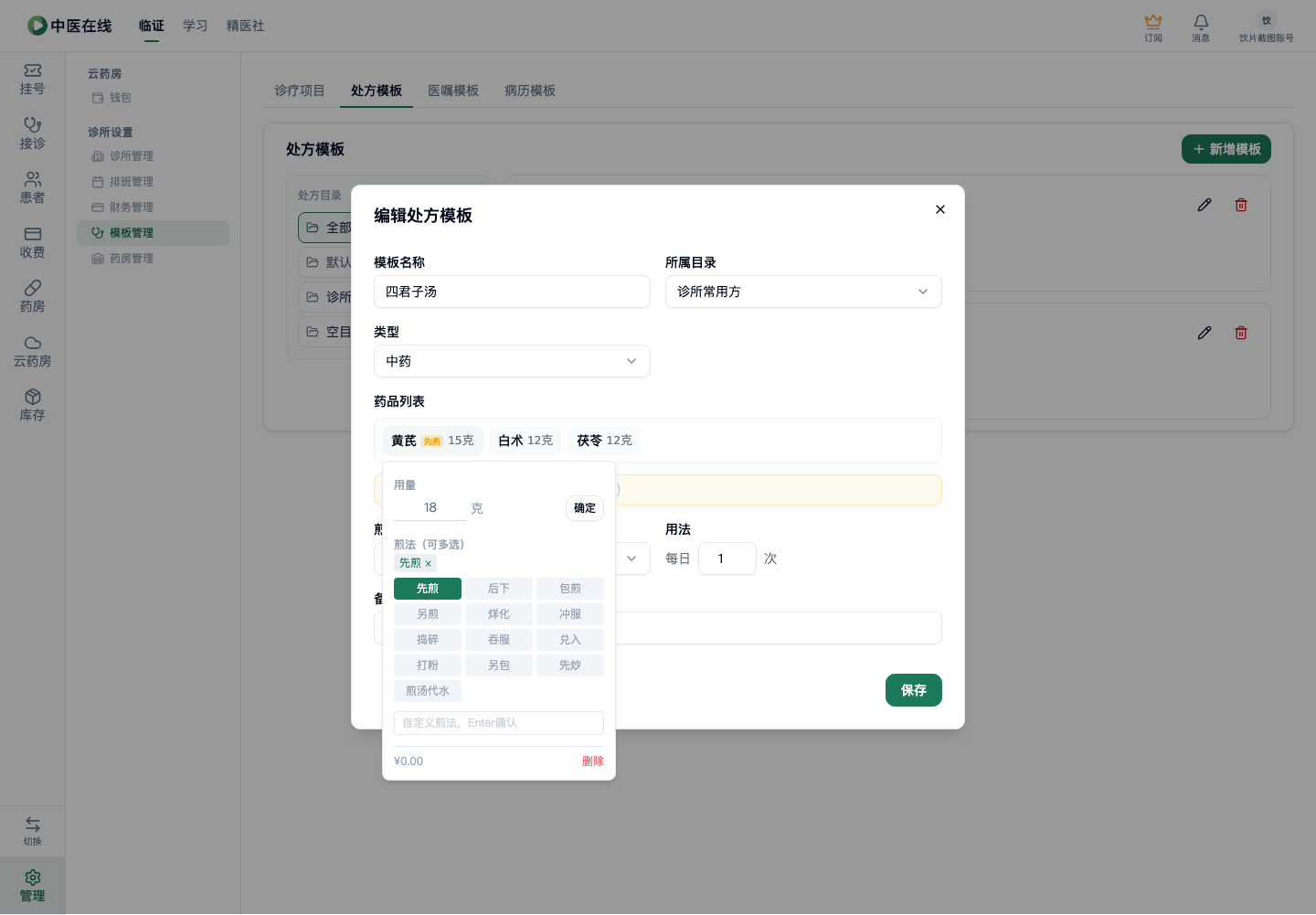Focus the 自定义煎法 input field
Screen dimensions: 1316x915
(x=499, y=723)
